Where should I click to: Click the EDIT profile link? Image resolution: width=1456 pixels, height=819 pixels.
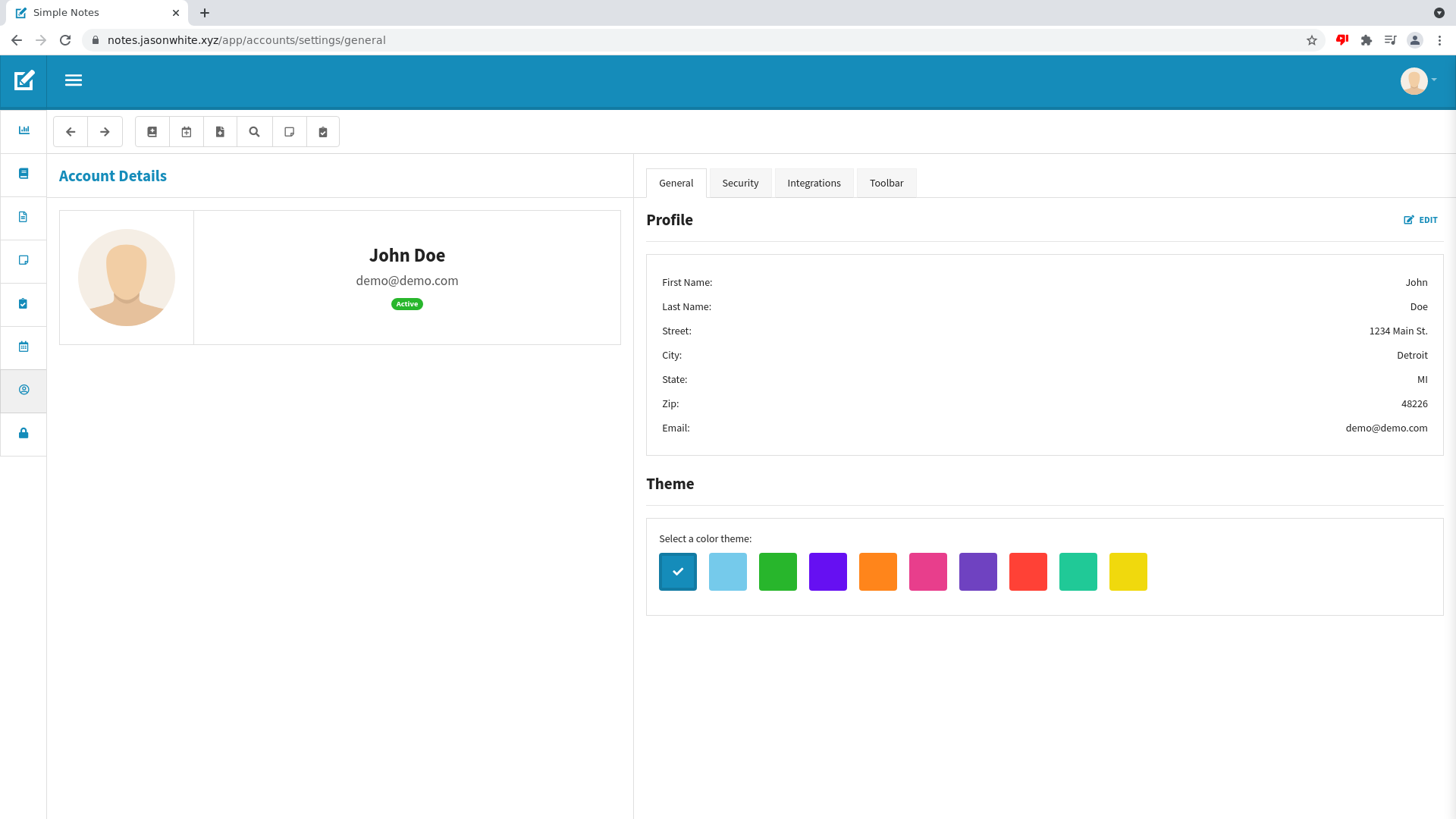(x=1420, y=220)
